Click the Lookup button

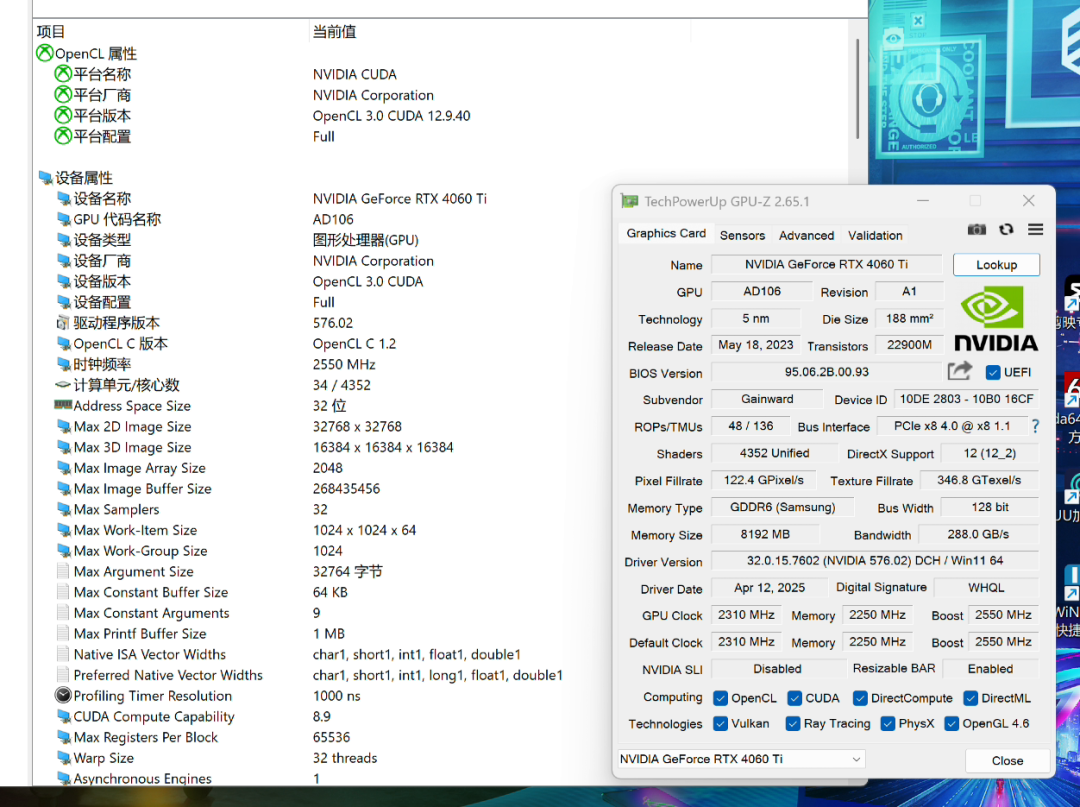996,265
